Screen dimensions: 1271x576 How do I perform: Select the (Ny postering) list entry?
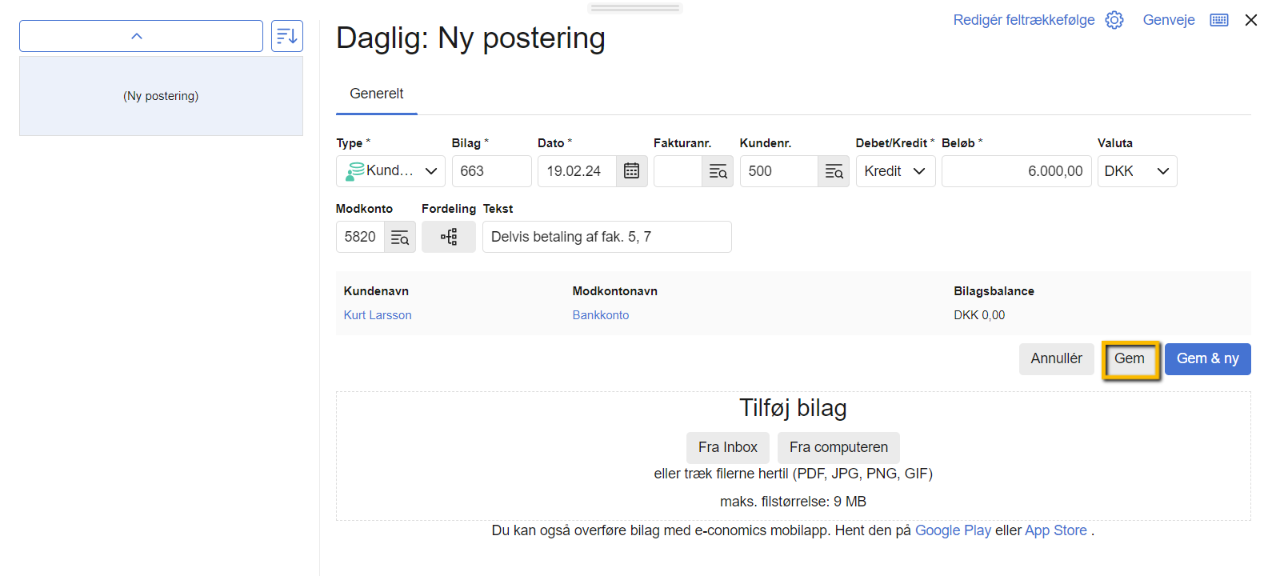[160, 95]
